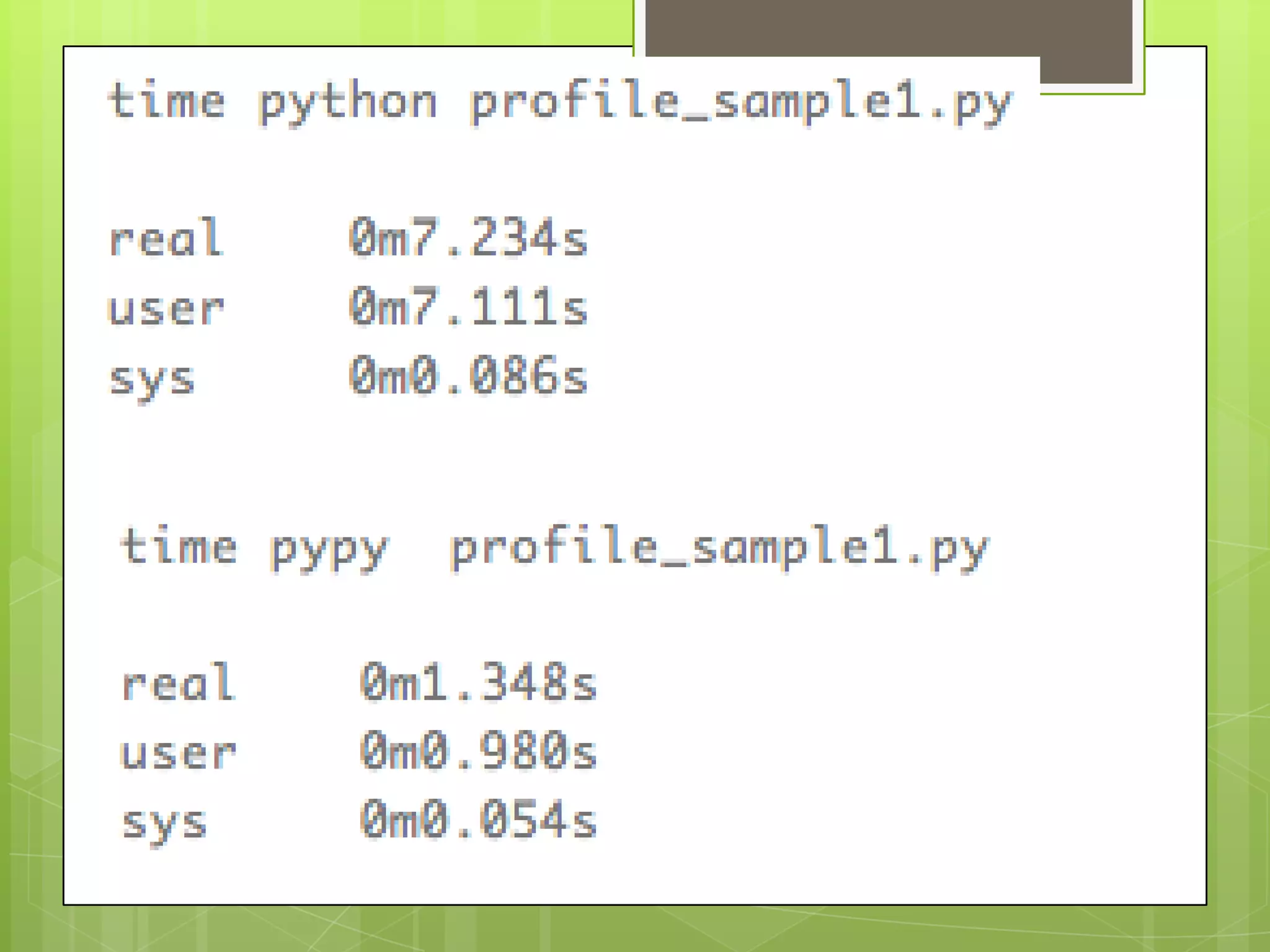Click profile_sample1.py in the python command

click(741, 103)
